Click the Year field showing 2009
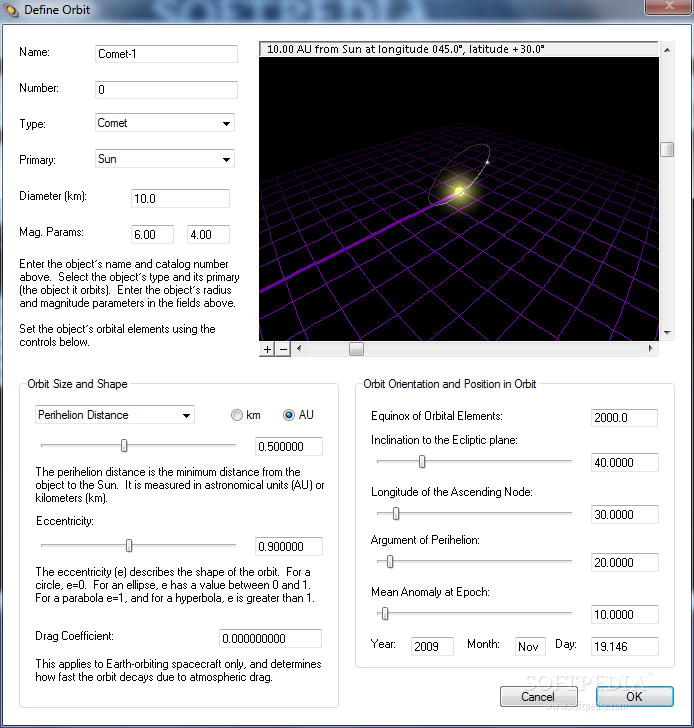This screenshot has height=728, width=694. tap(432, 646)
